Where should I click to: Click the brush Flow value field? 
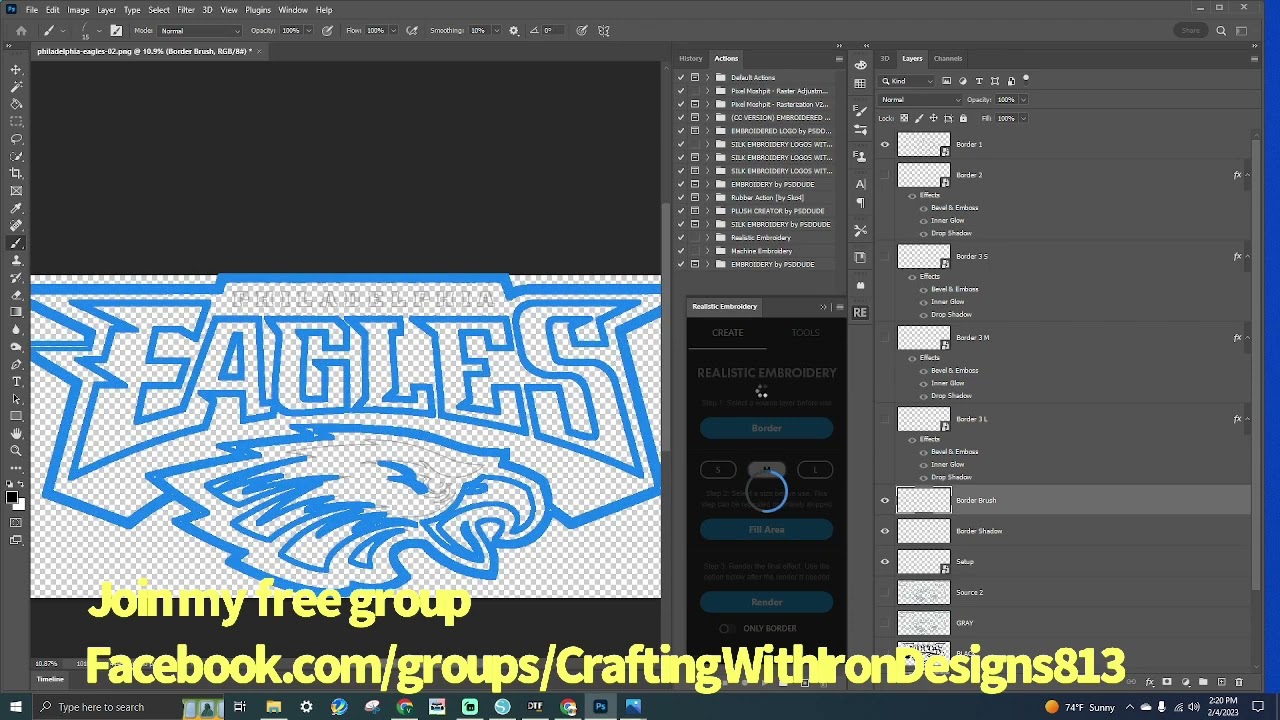[376, 31]
